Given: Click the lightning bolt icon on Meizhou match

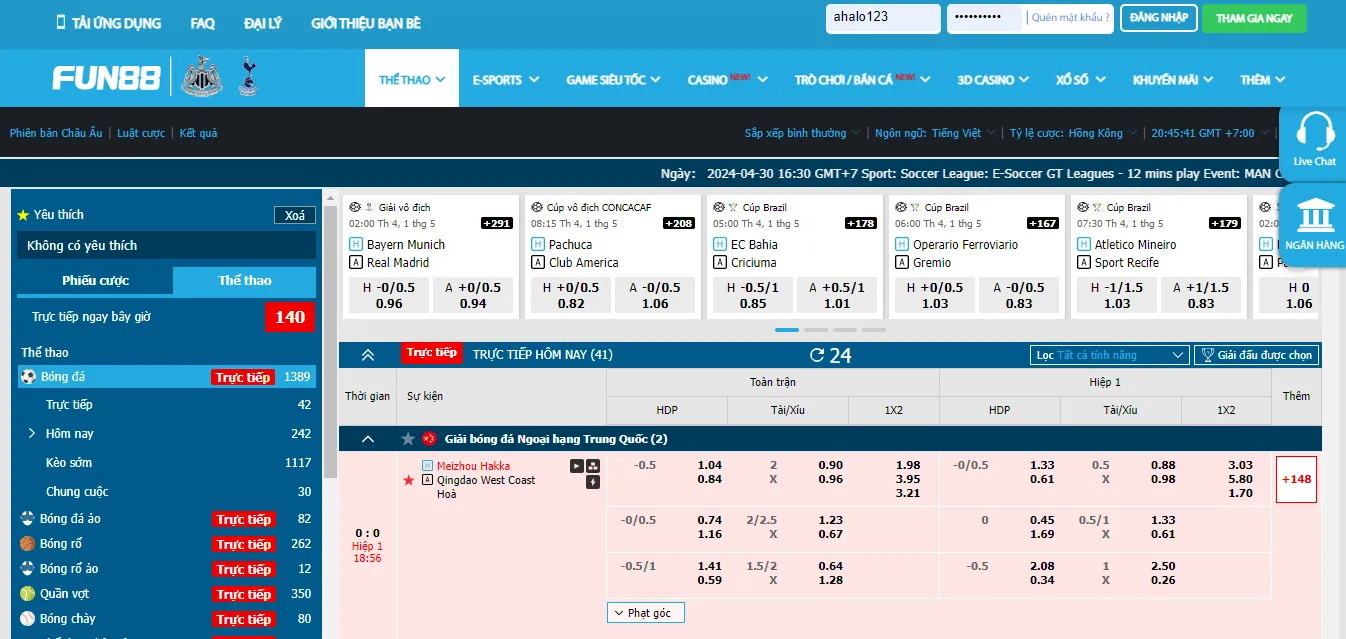Looking at the screenshot, I should pos(593,482).
